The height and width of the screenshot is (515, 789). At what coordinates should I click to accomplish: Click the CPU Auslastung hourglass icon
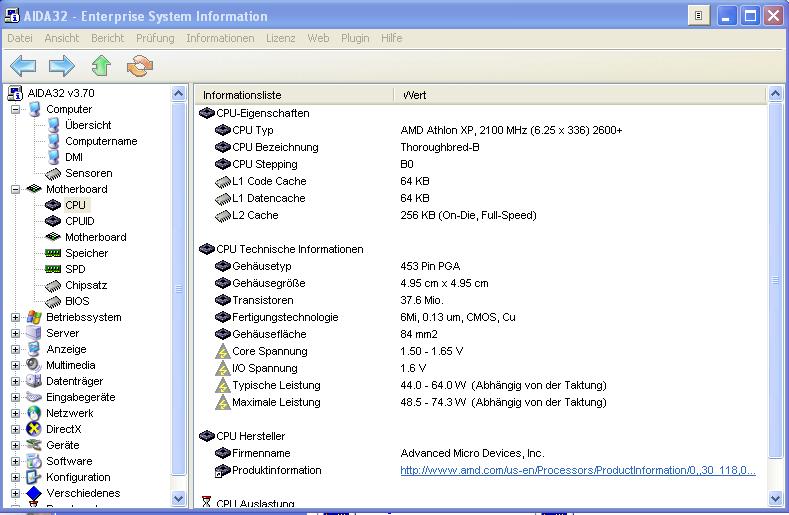click(x=206, y=502)
